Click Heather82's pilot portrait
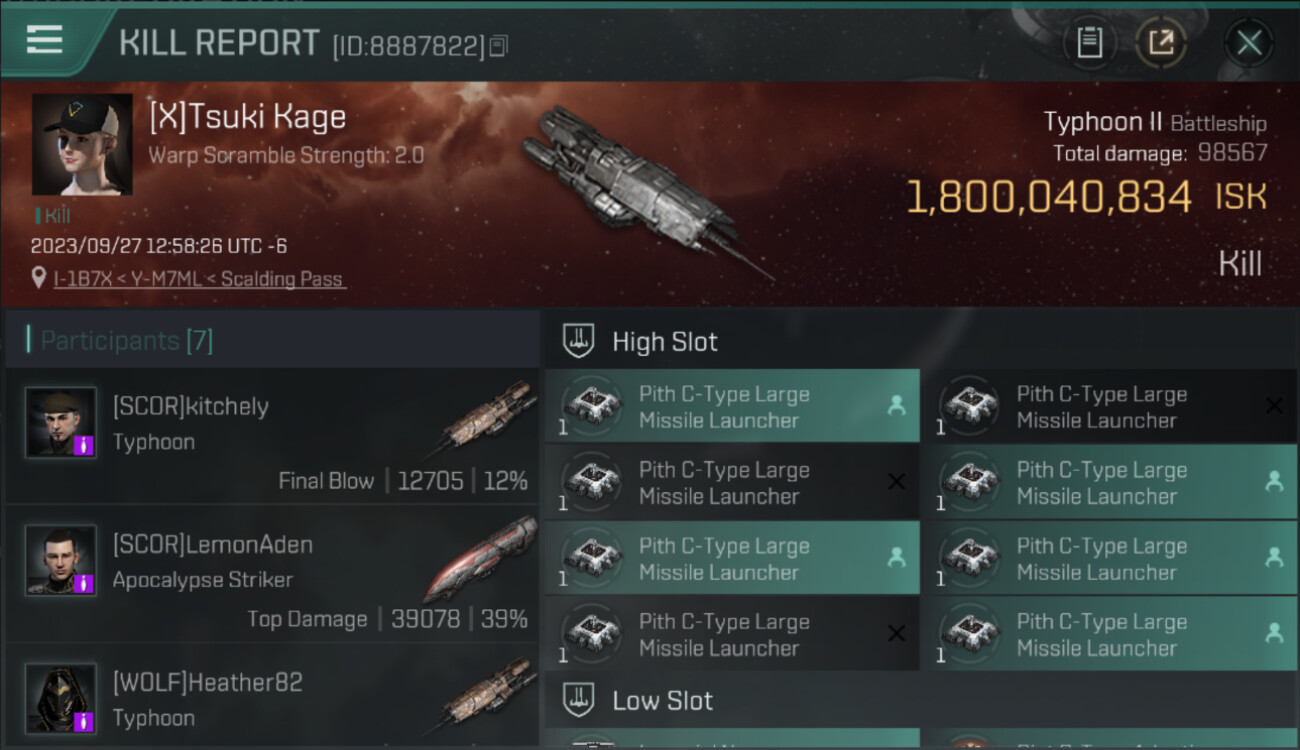Image resolution: width=1300 pixels, height=750 pixels. (61, 697)
